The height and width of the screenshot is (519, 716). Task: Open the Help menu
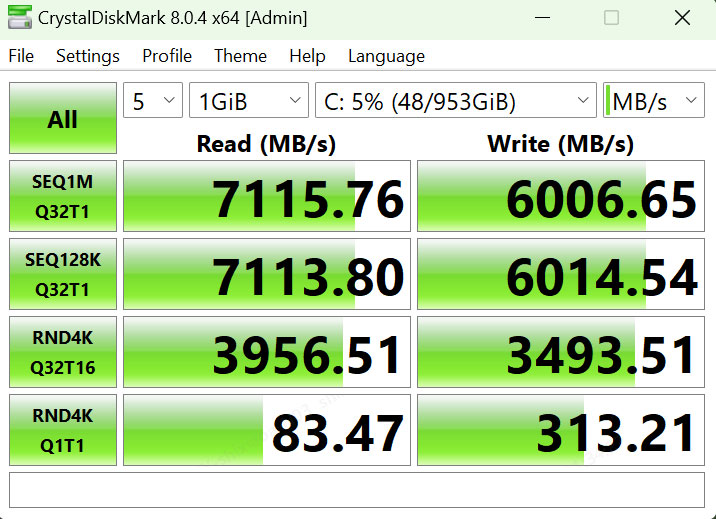(307, 56)
